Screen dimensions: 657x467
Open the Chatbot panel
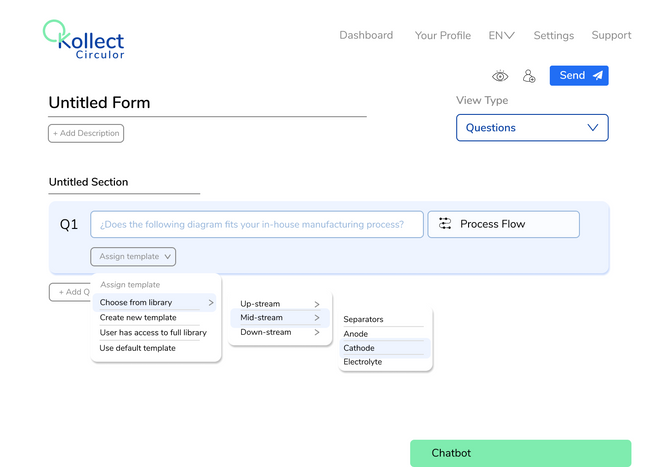coord(520,453)
